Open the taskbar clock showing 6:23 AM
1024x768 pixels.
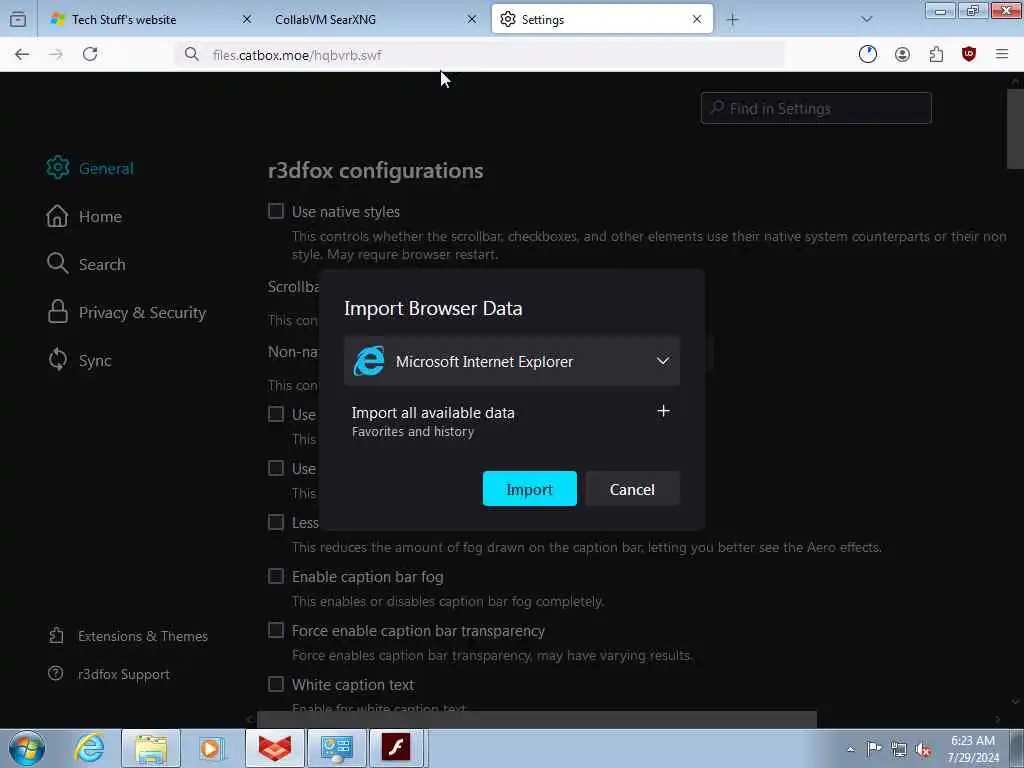(x=973, y=749)
